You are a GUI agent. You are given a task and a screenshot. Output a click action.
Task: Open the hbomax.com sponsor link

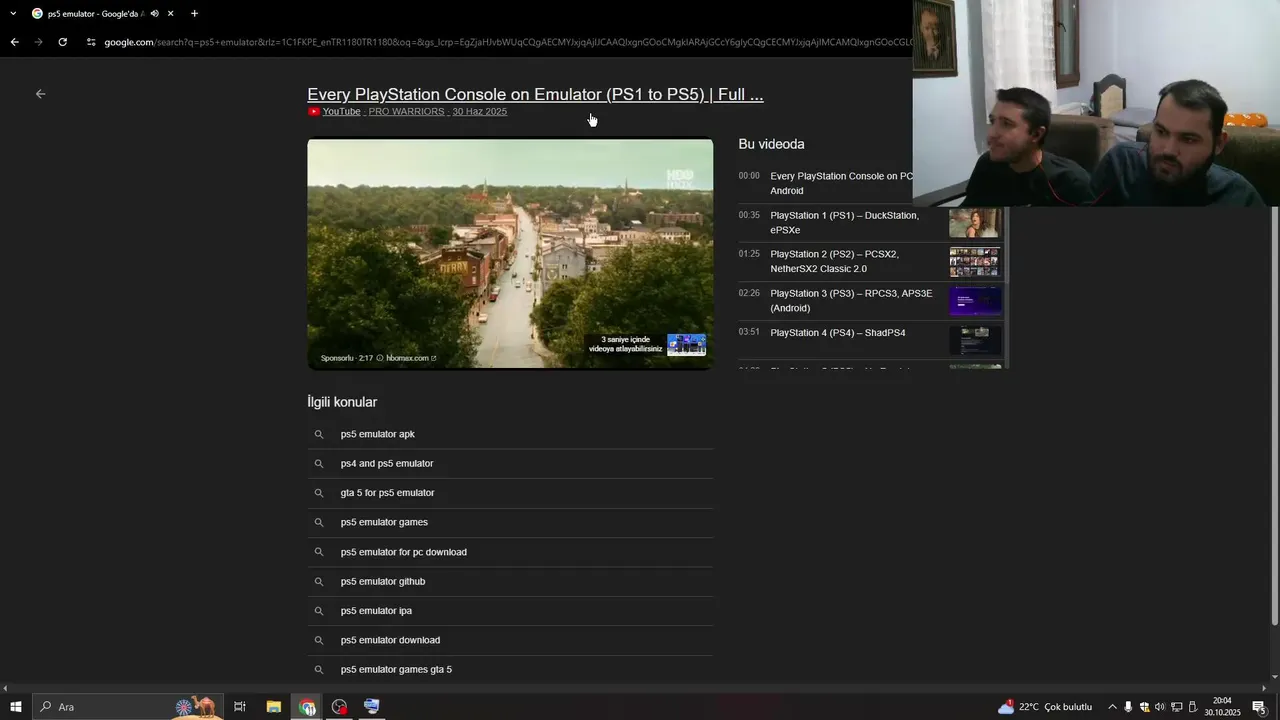click(411, 358)
